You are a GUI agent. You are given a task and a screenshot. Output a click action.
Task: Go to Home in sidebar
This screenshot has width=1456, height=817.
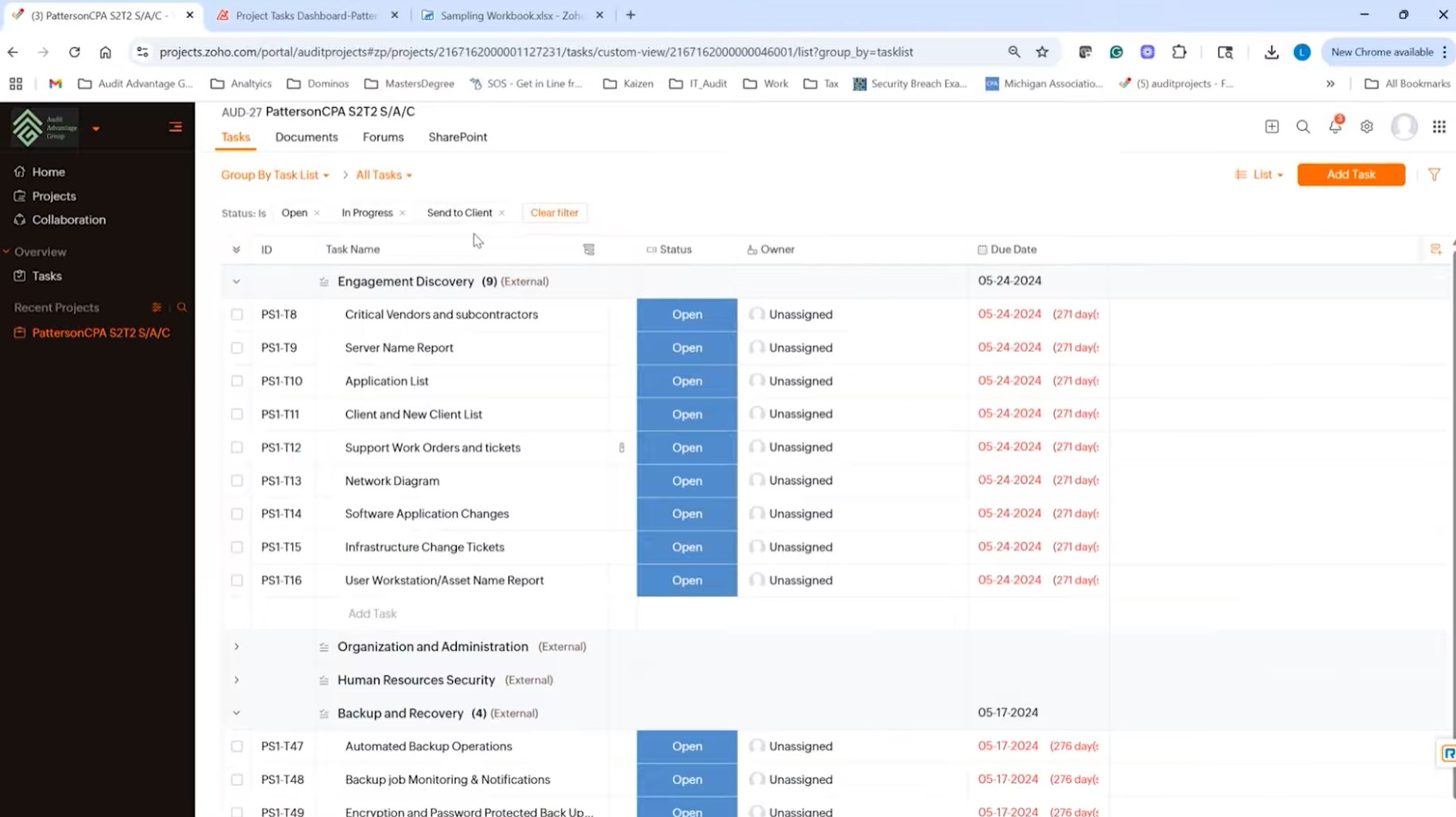48,172
